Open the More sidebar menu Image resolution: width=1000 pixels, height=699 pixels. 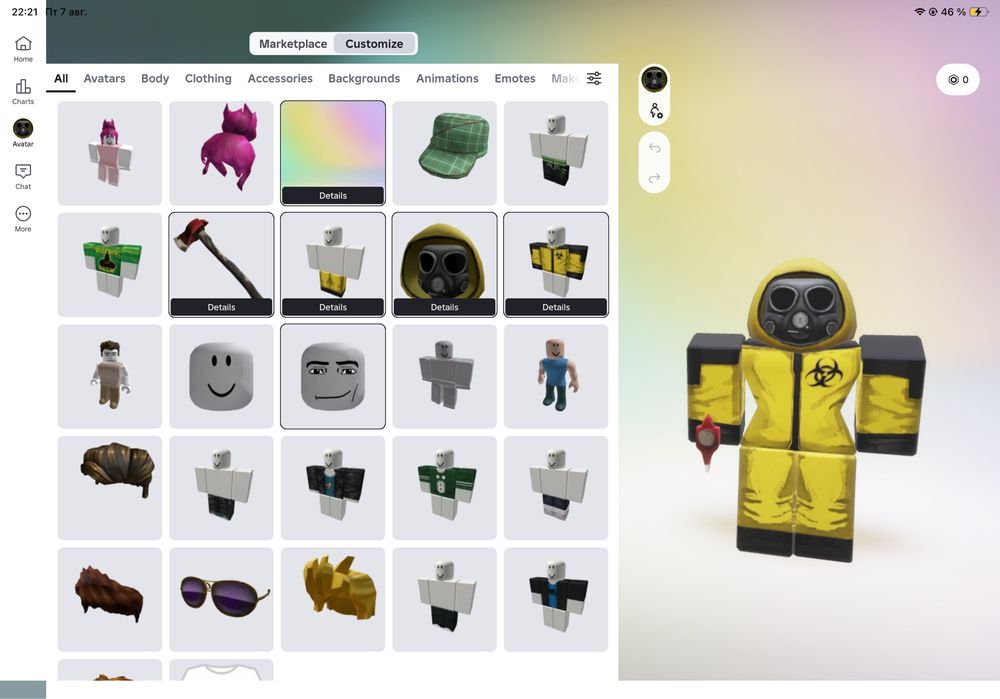coord(23,219)
